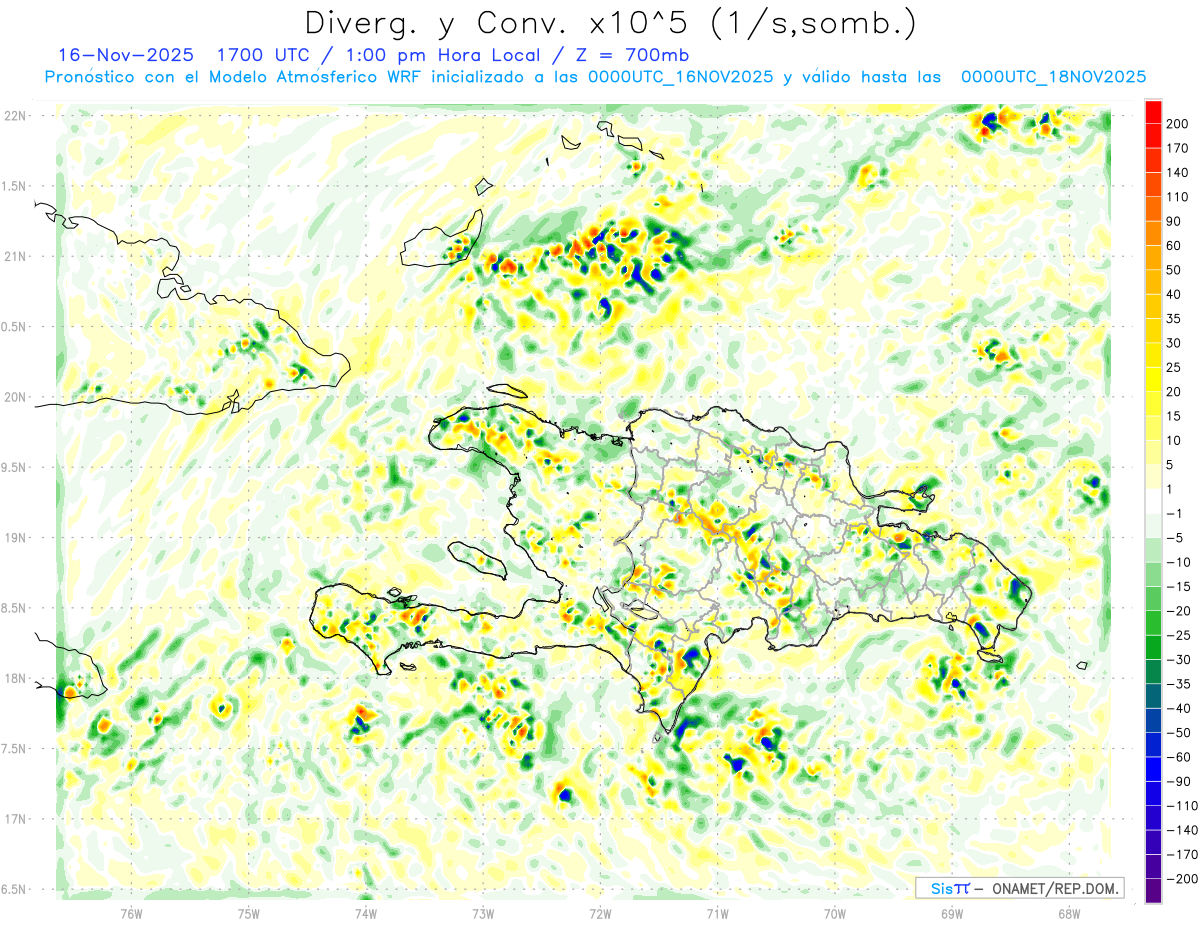This screenshot has width=1200, height=927.
Task: Click the '170' color scale label
Action: click(1177, 148)
